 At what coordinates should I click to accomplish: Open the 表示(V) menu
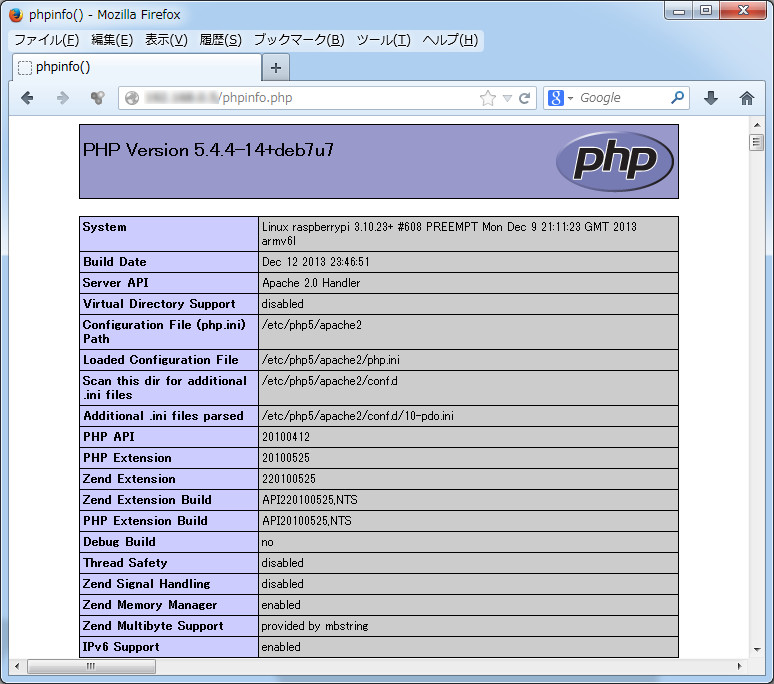(166, 40)
